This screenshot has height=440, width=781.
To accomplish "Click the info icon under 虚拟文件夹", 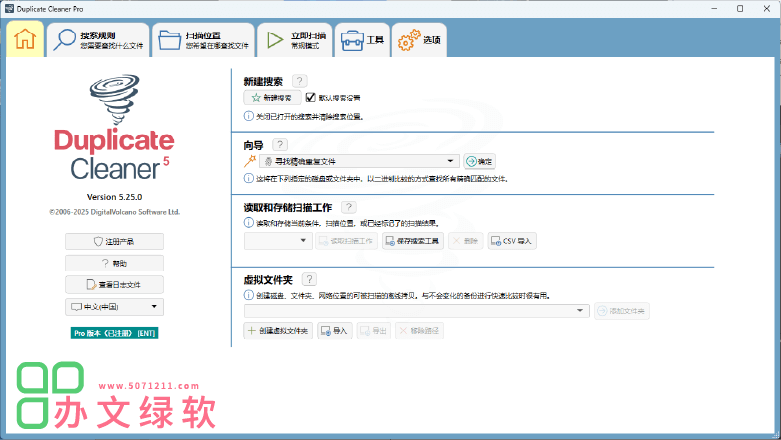I will point(248,295).
